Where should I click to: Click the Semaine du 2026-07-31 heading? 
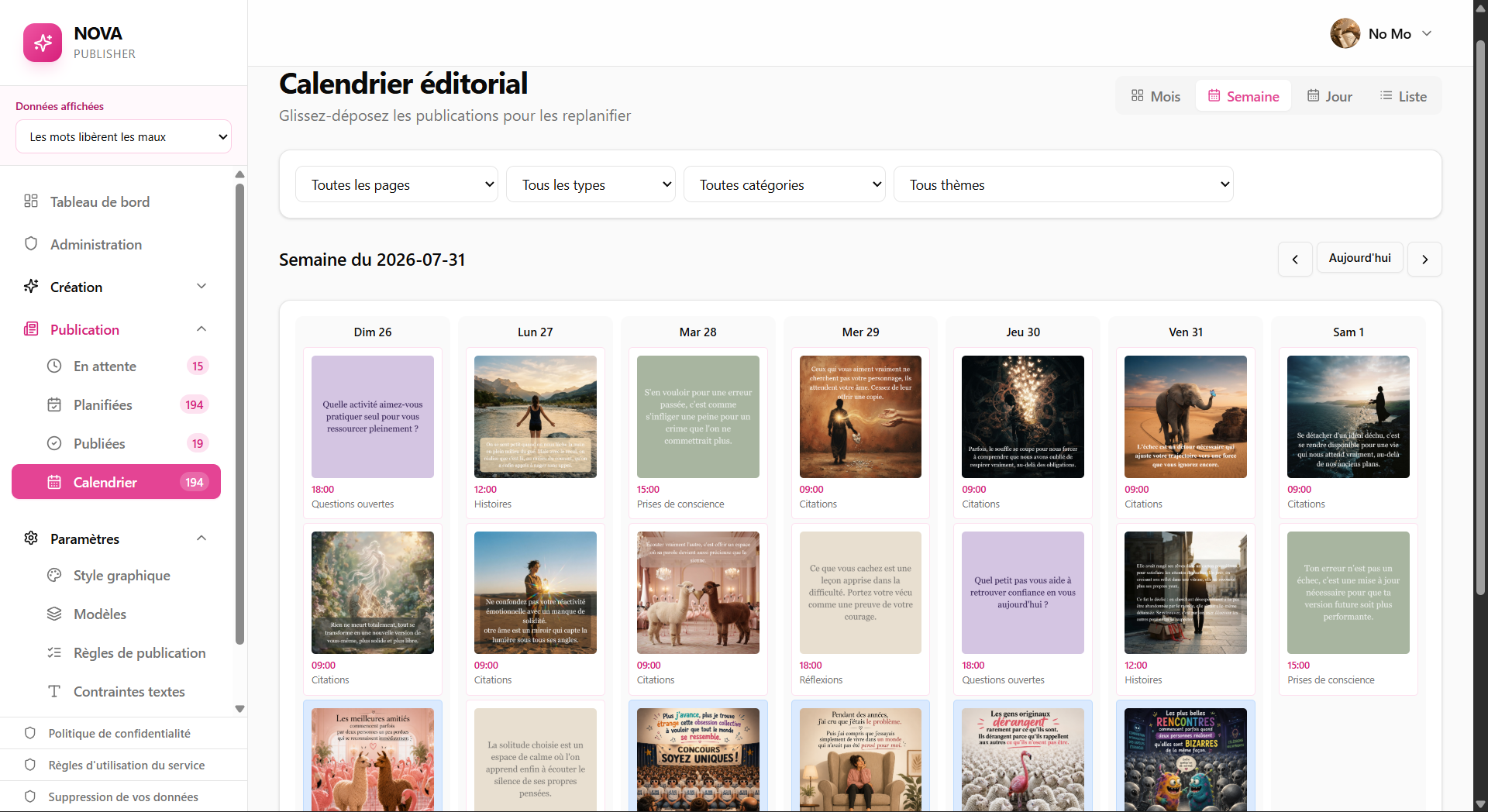[x=372, y=260]
